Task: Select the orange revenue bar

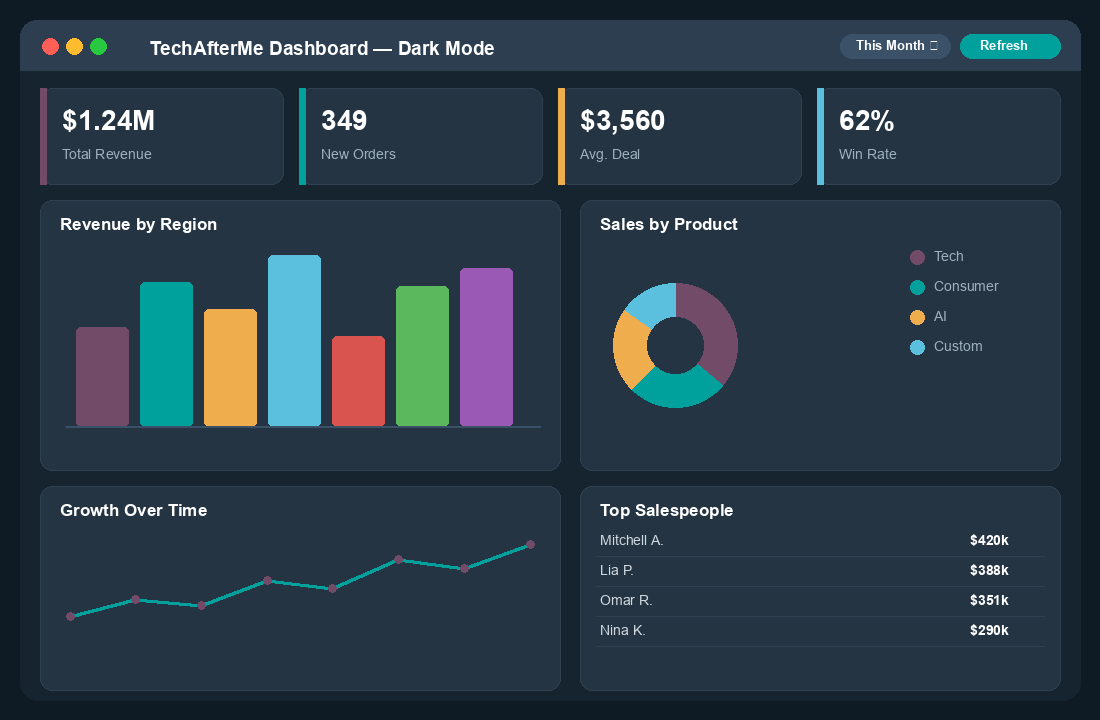Action: [x=230, y=367]
